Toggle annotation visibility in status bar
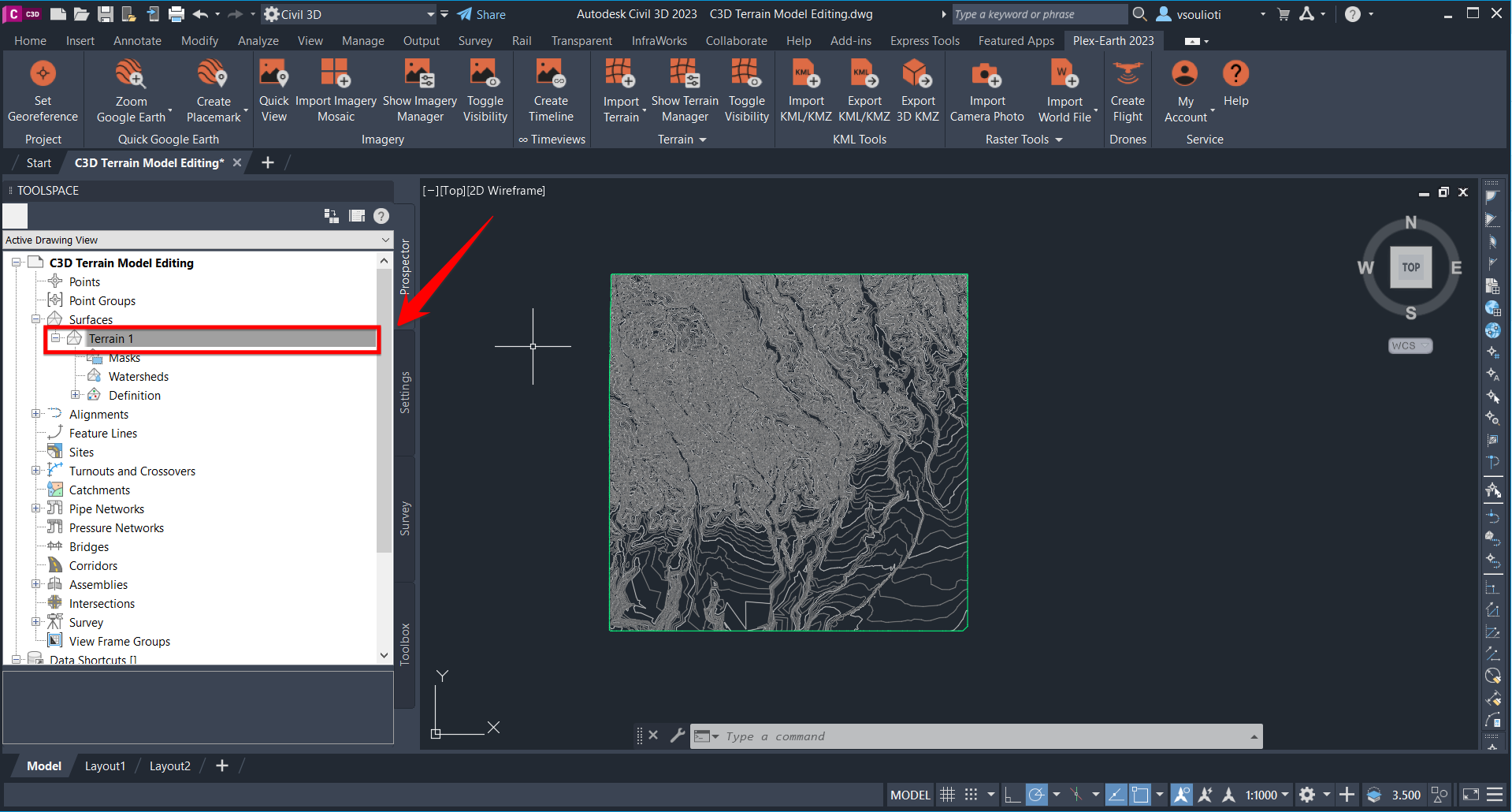 (1181, 795)
